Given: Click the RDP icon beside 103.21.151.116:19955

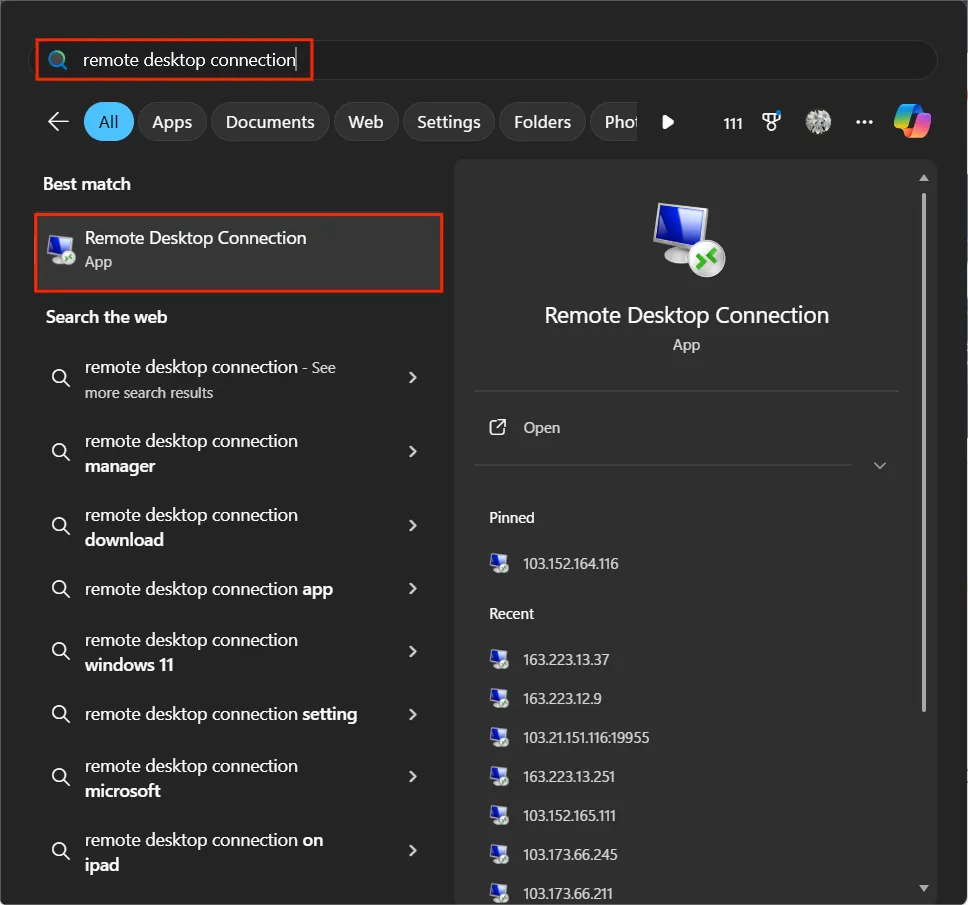Looking at the screenshot, I should click(499, 737).
